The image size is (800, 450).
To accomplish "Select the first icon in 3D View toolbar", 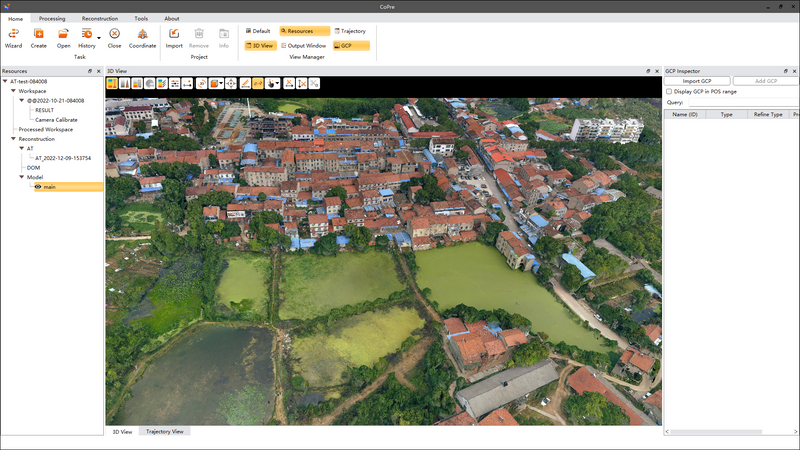I will tap(112, 83).
